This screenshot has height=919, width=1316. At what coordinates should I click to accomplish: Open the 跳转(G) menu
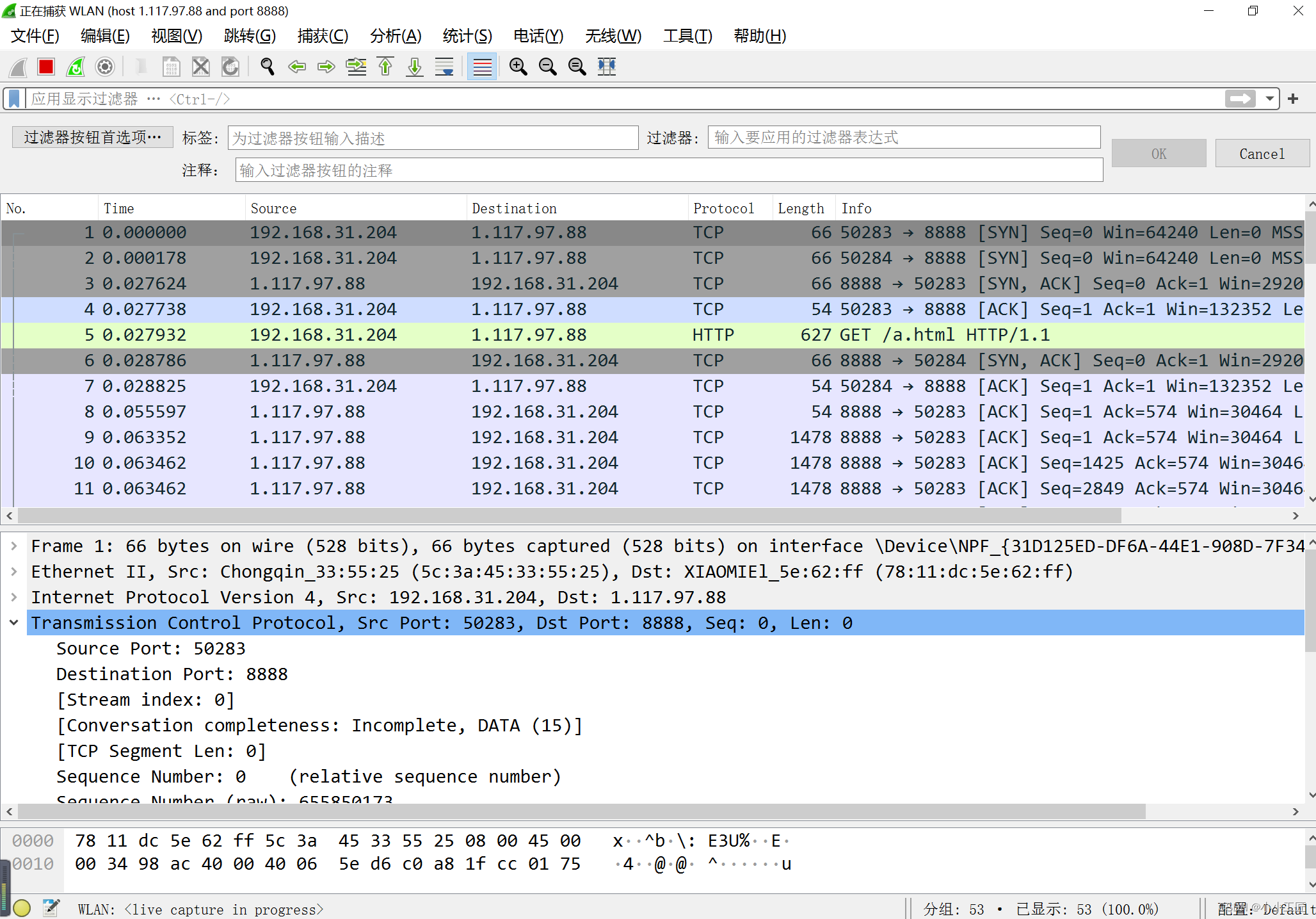(x=250, y=36)
